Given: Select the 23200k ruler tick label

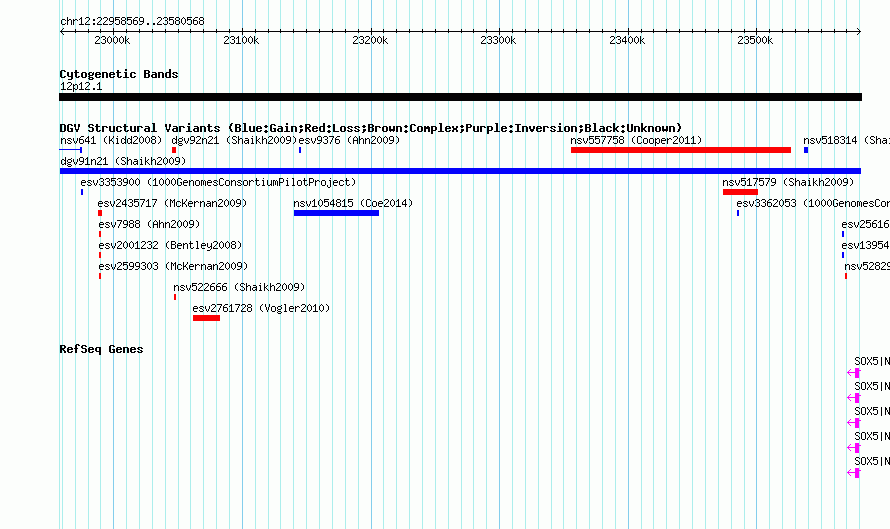Looking at the screenshot, I should point(370,40).
